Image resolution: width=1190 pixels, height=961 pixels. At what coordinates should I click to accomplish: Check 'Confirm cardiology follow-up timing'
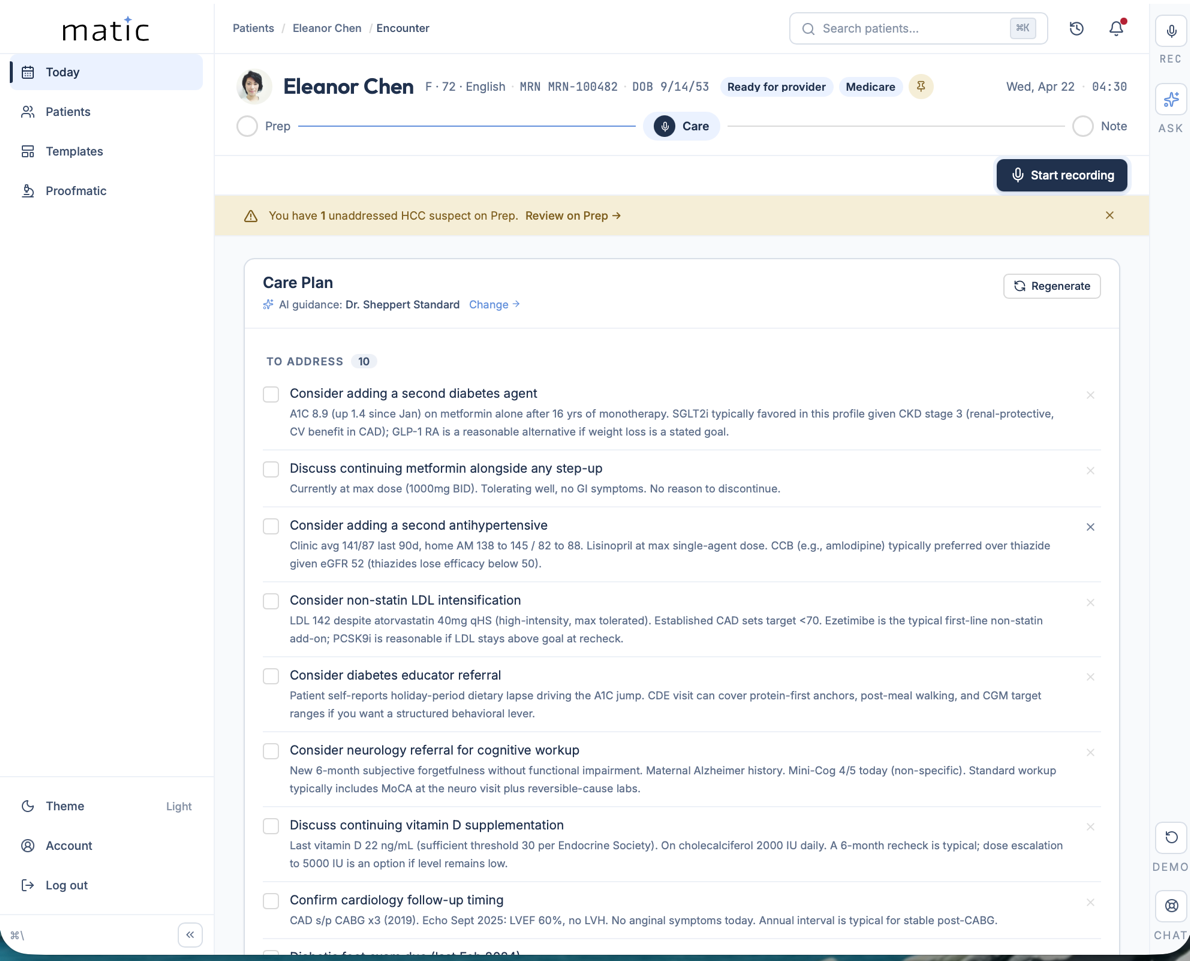[271, 901]
